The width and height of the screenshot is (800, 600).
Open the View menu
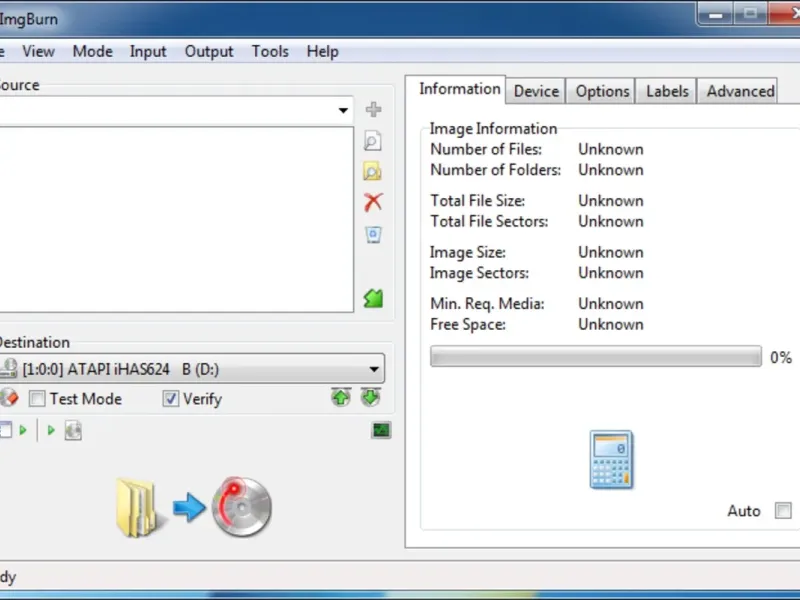(38, 52)
